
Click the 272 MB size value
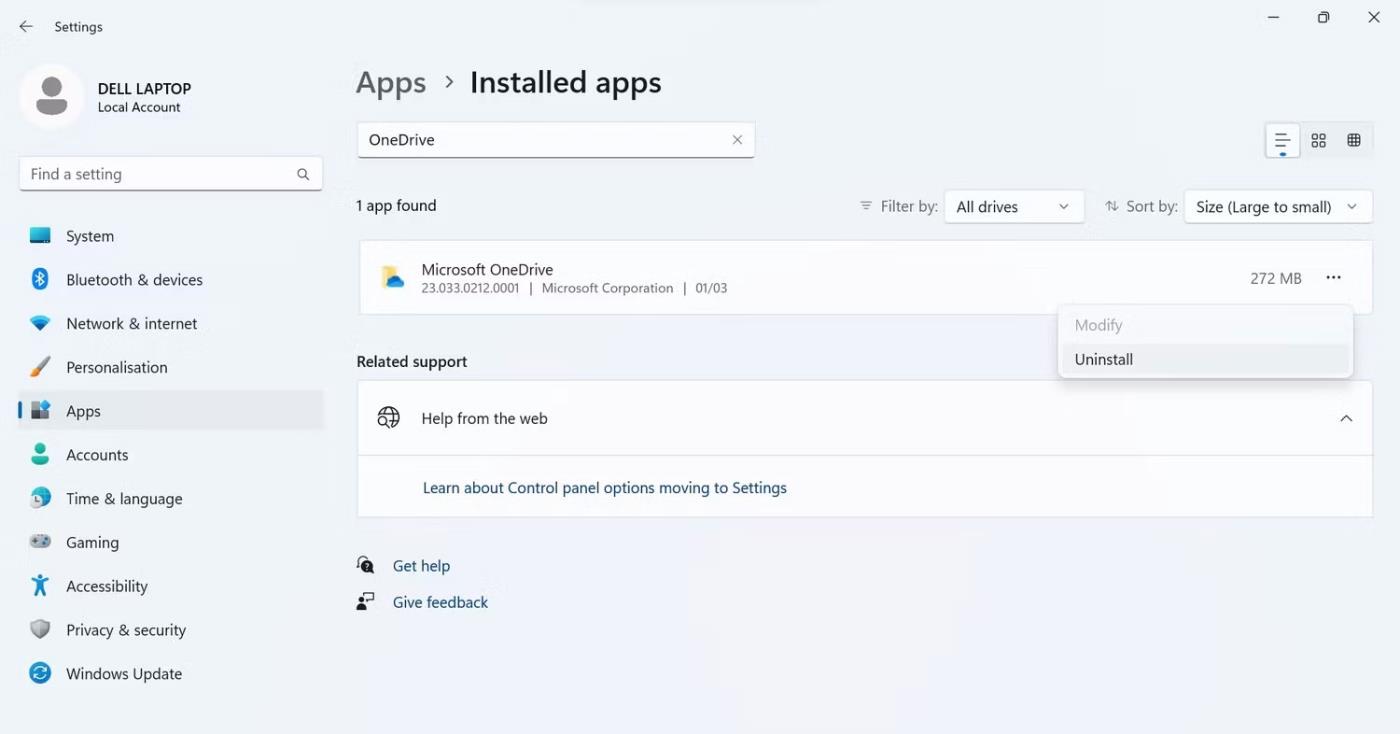[x=1276, y=278]
